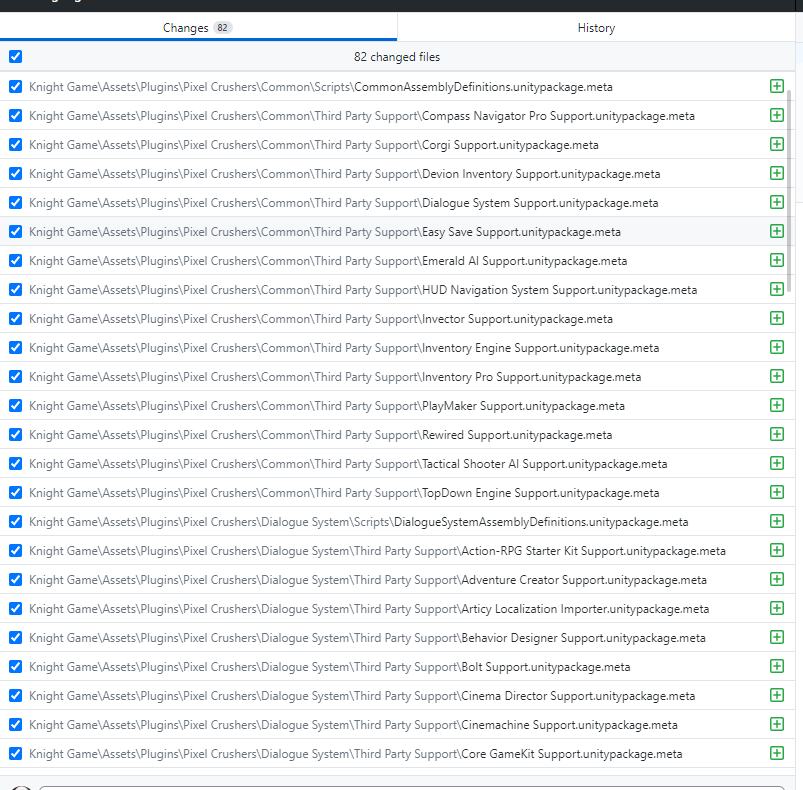Switch to the History tab
The height and width of the screenshot is (790, 803).
pos(596,28)
